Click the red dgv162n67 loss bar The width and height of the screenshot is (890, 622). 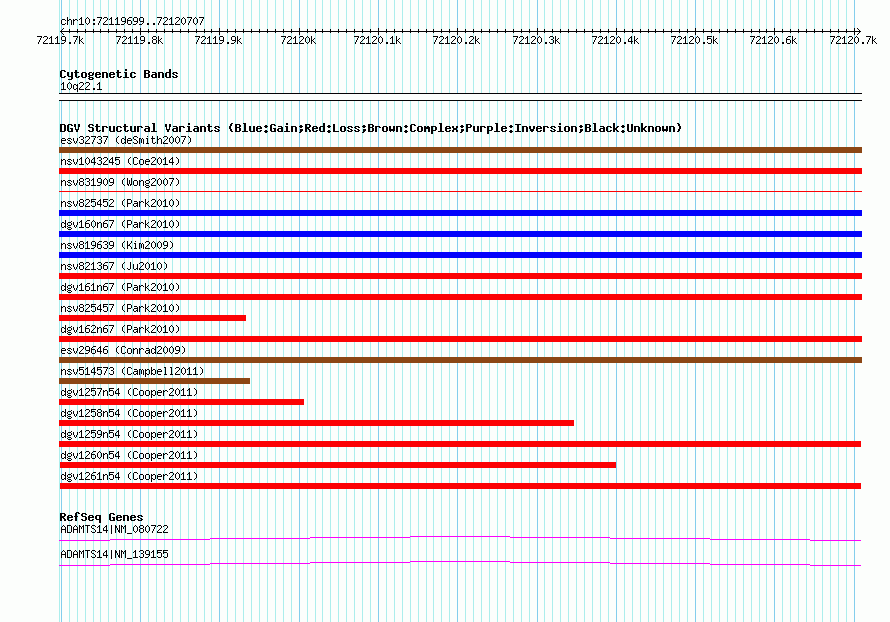click(x=460, y=339)
